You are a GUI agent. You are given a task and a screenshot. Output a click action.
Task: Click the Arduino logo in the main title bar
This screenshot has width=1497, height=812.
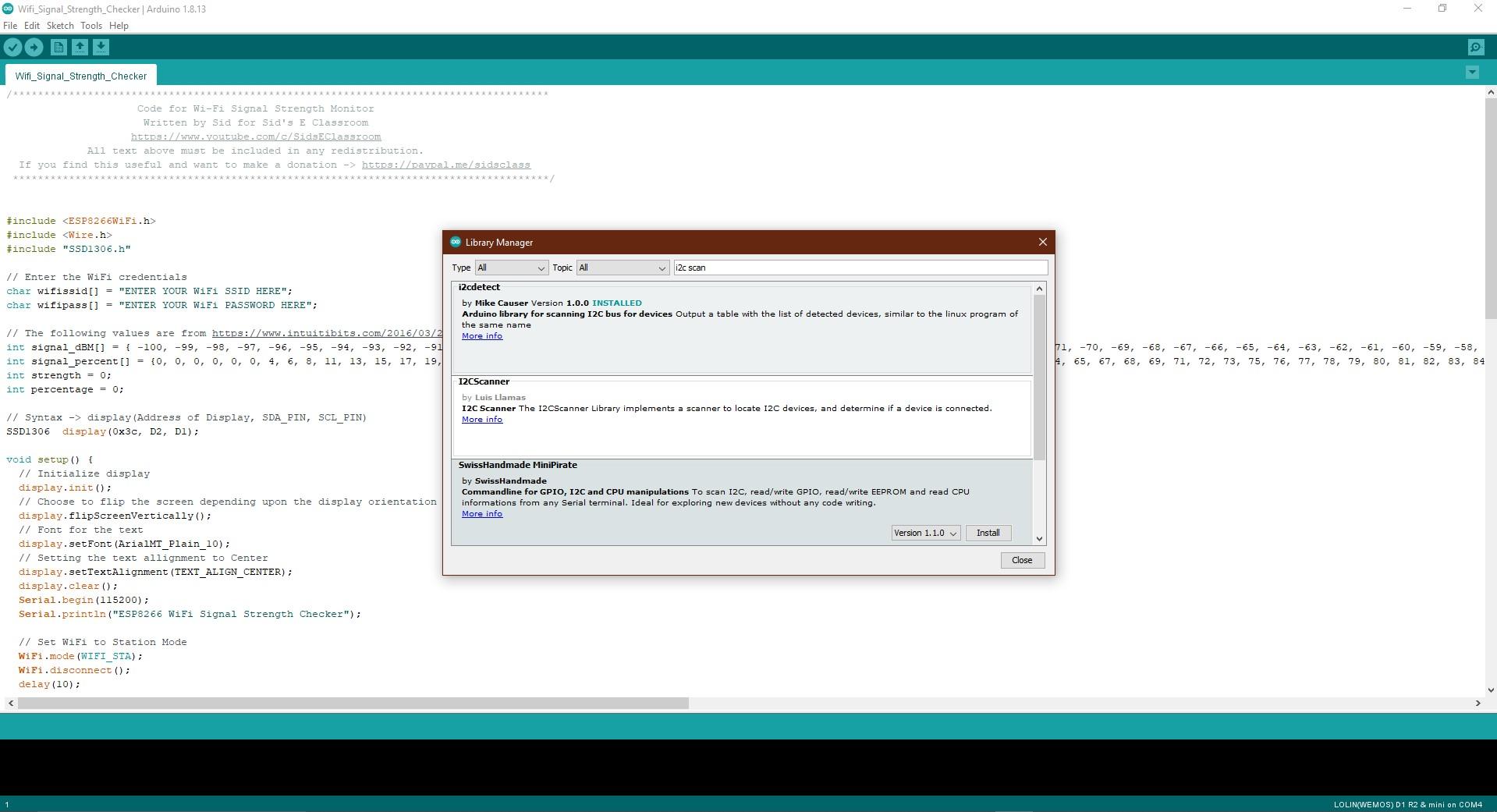pos(8,9)
